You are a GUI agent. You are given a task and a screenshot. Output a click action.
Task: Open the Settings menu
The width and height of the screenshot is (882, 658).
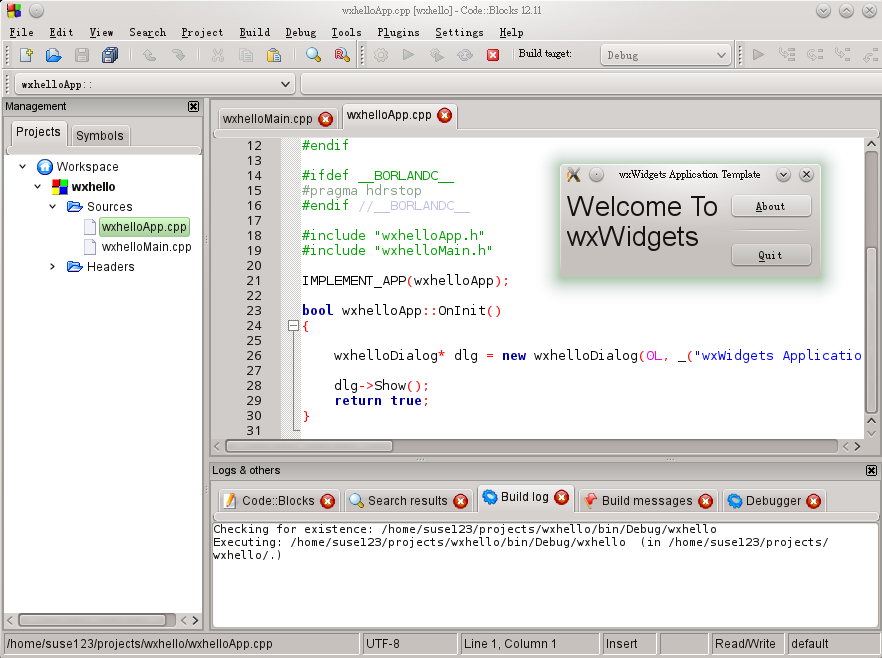[x=460, y=33]
